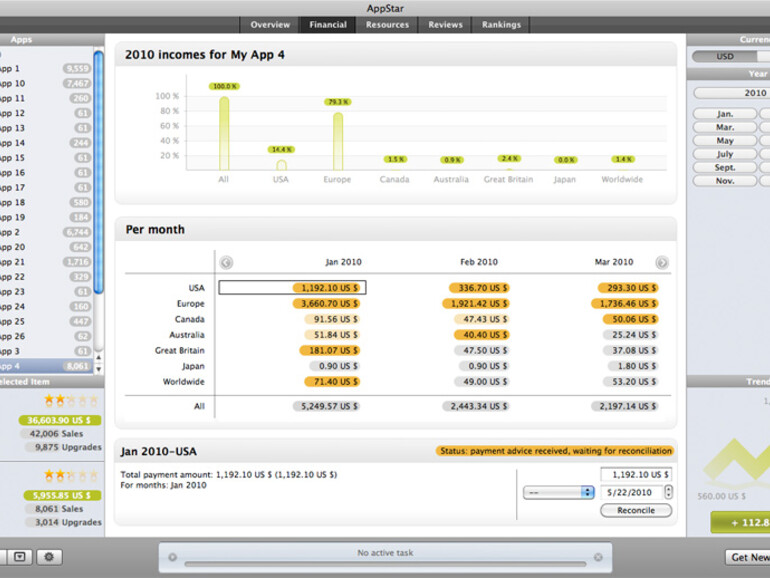Select the Japan Mar 2010 value 1.80 US $
This screenshot has height=578, width=770.
pos(633,366)
